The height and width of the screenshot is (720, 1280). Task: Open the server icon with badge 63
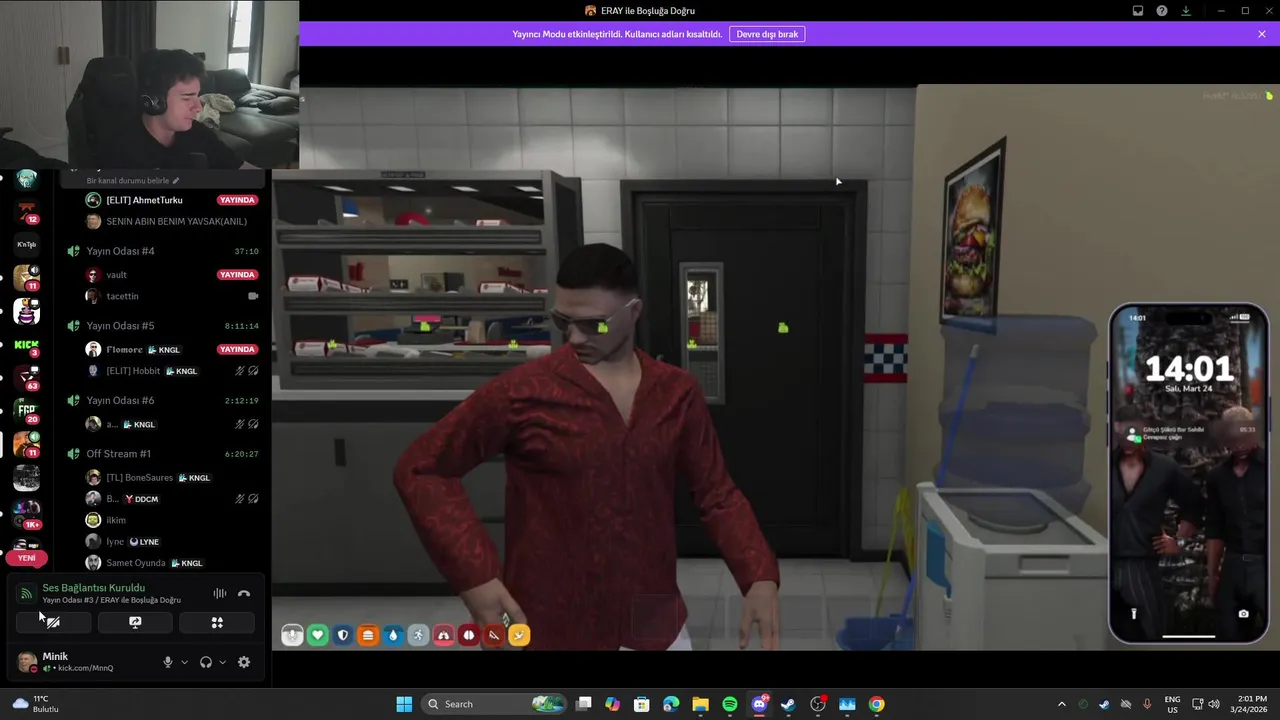click(26, 378)
